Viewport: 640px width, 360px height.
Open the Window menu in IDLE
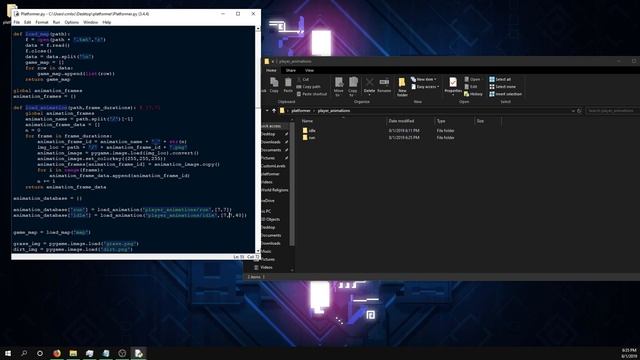(91, 22)
